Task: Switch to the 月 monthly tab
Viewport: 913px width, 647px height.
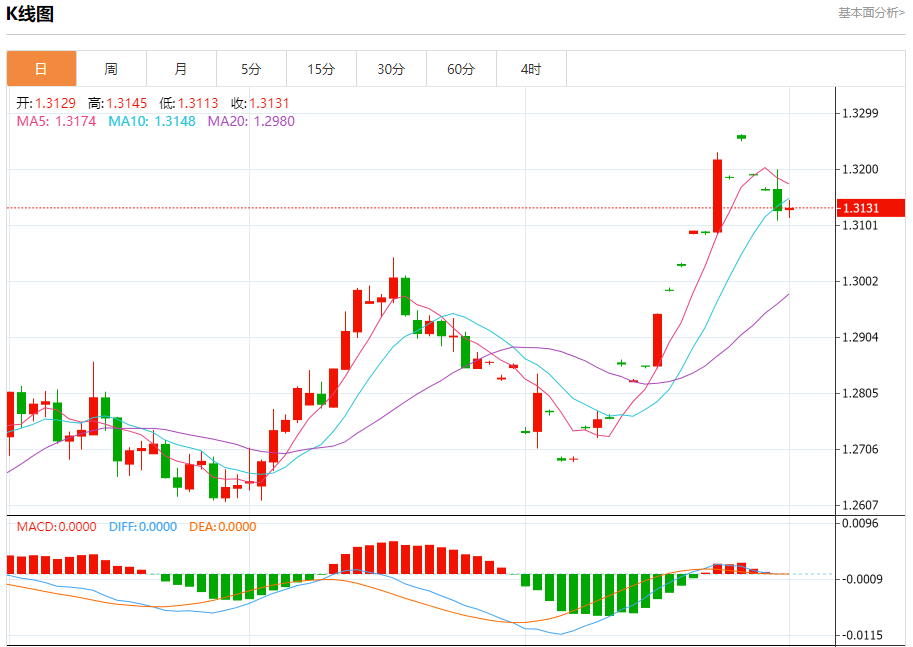Action: [181, 69]
